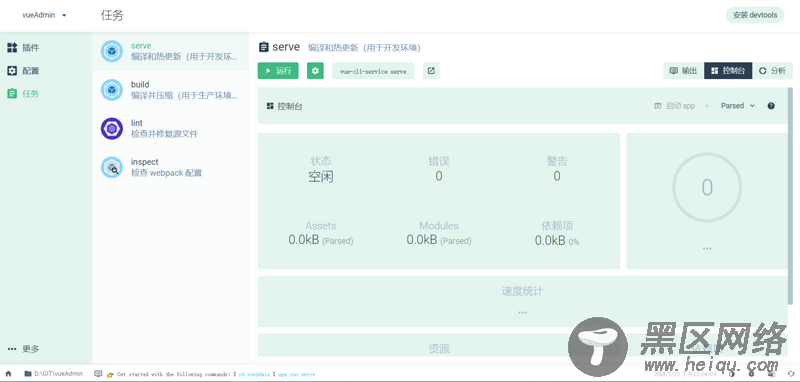Select the serve task in the list
800x382 pixels.
point(170,51)
